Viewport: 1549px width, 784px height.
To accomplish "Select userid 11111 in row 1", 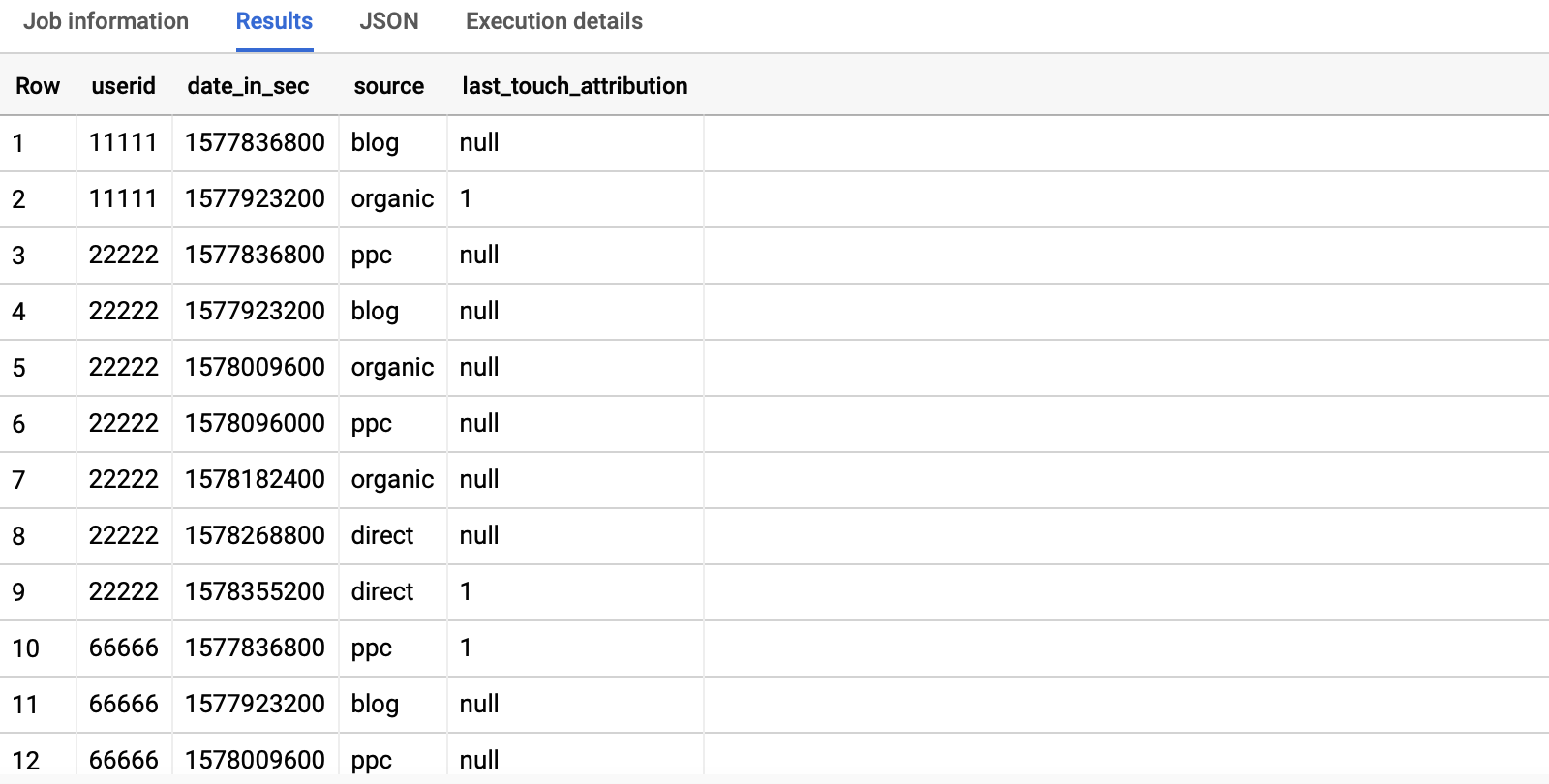I will point(124,142).
